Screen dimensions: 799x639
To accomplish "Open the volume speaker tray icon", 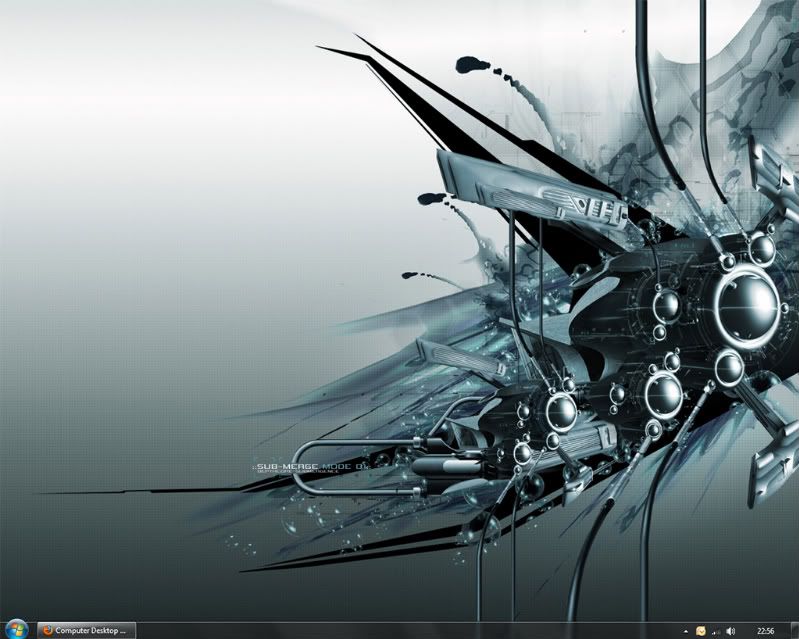I will [730, 631].
